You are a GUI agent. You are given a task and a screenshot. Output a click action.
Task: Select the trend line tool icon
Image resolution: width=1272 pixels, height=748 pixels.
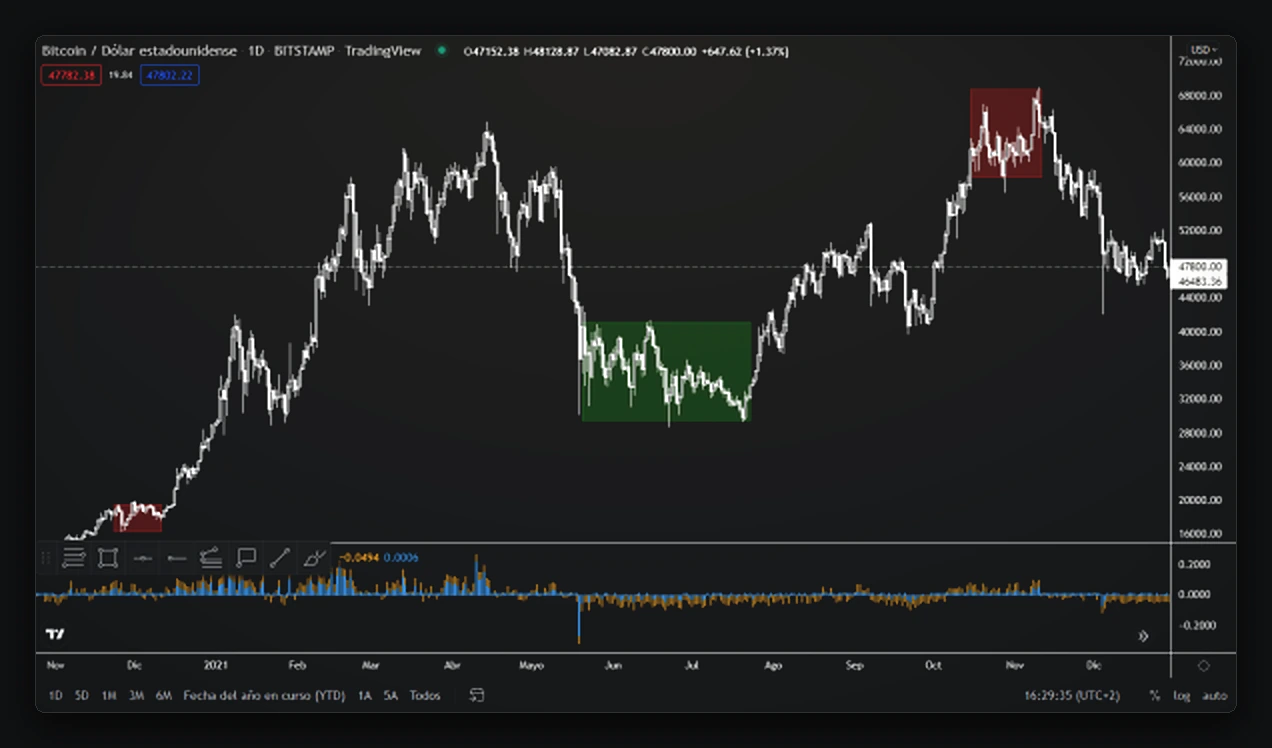(280, 558)
